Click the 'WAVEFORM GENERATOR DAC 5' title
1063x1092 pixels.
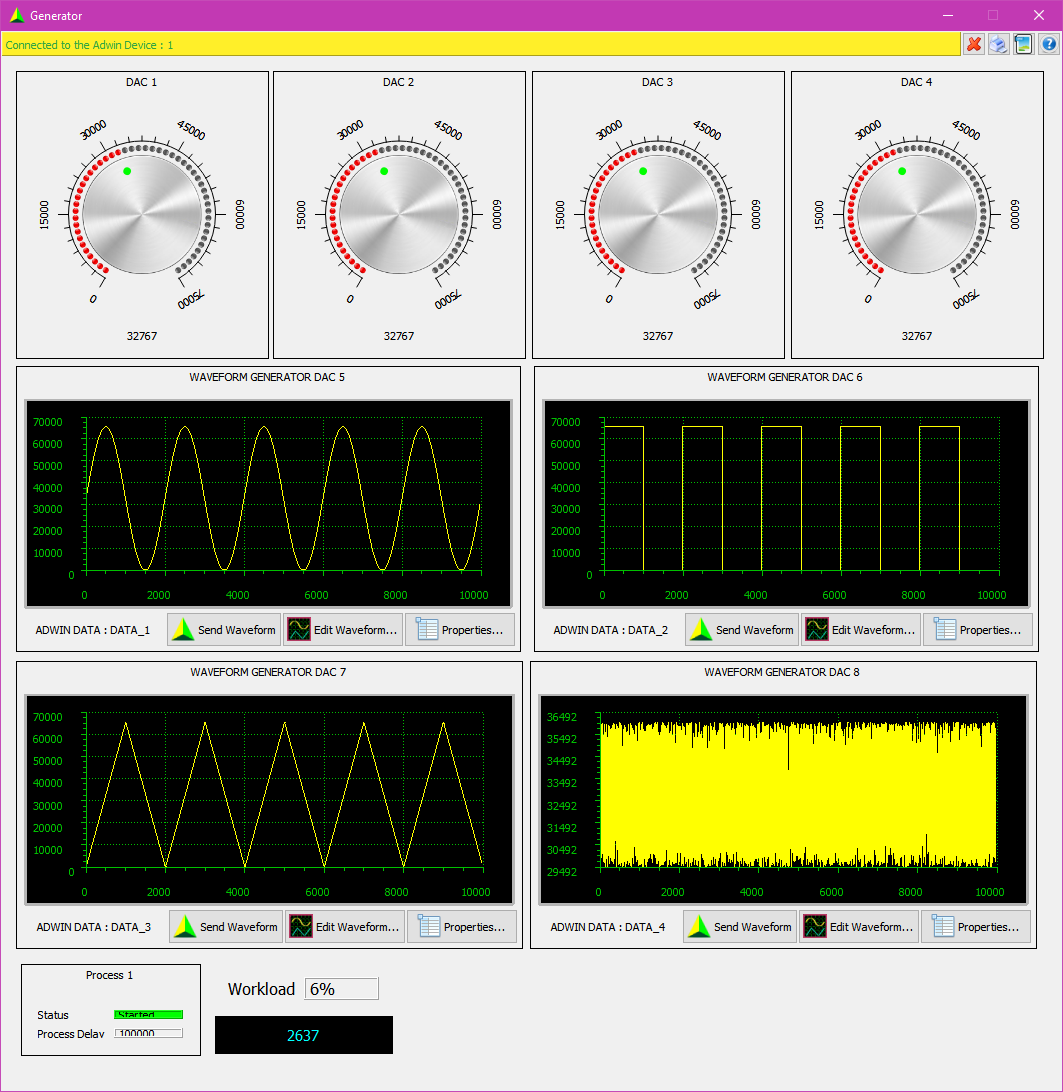click(x=267, y=377)
